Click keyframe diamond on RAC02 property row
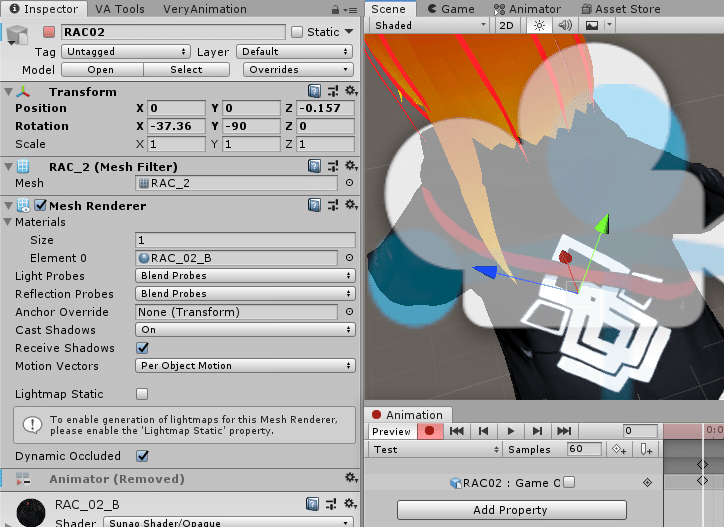Viewport: 724px width, 527px height. pos(647,483)
